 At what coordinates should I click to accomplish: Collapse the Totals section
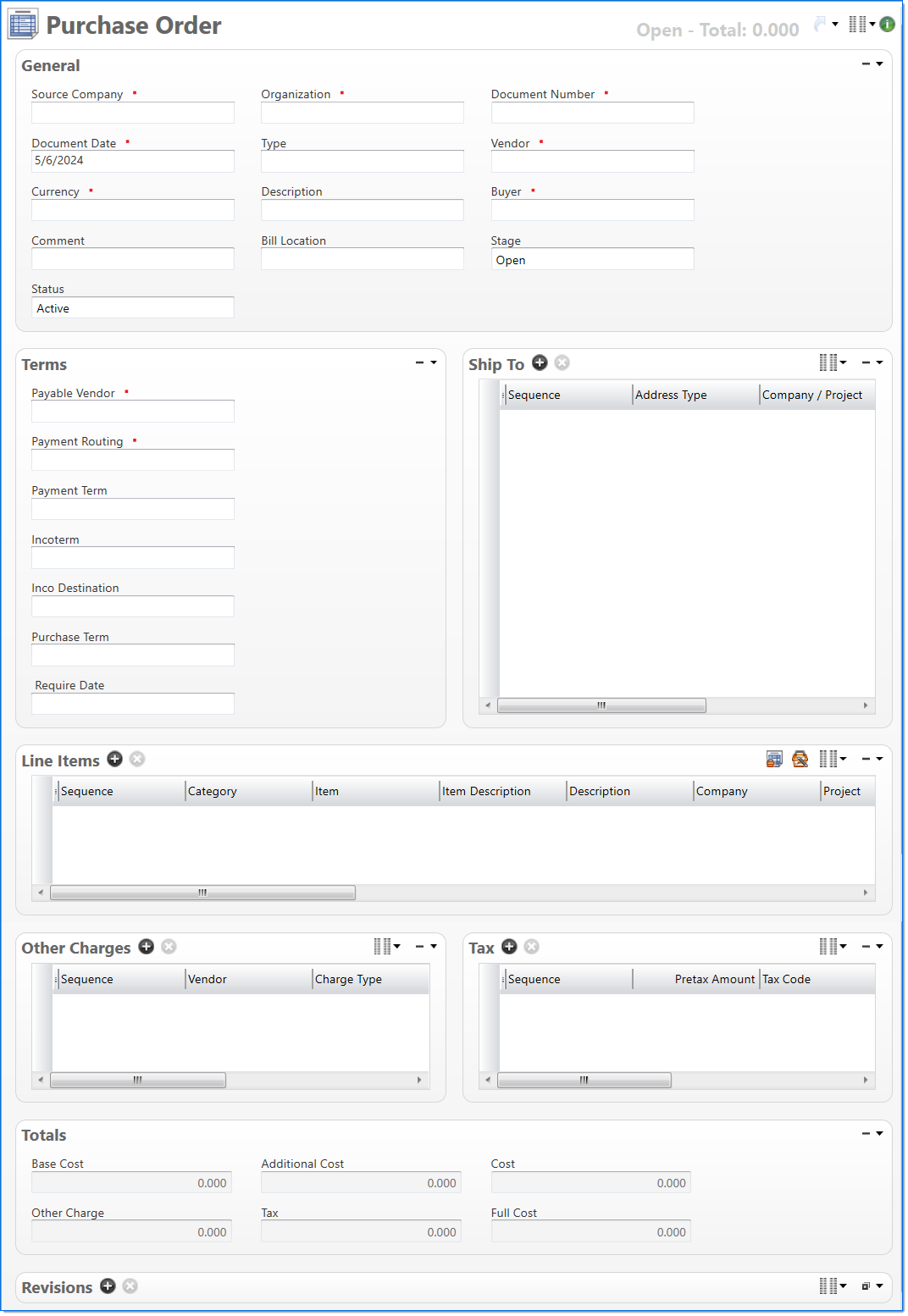866,1133
